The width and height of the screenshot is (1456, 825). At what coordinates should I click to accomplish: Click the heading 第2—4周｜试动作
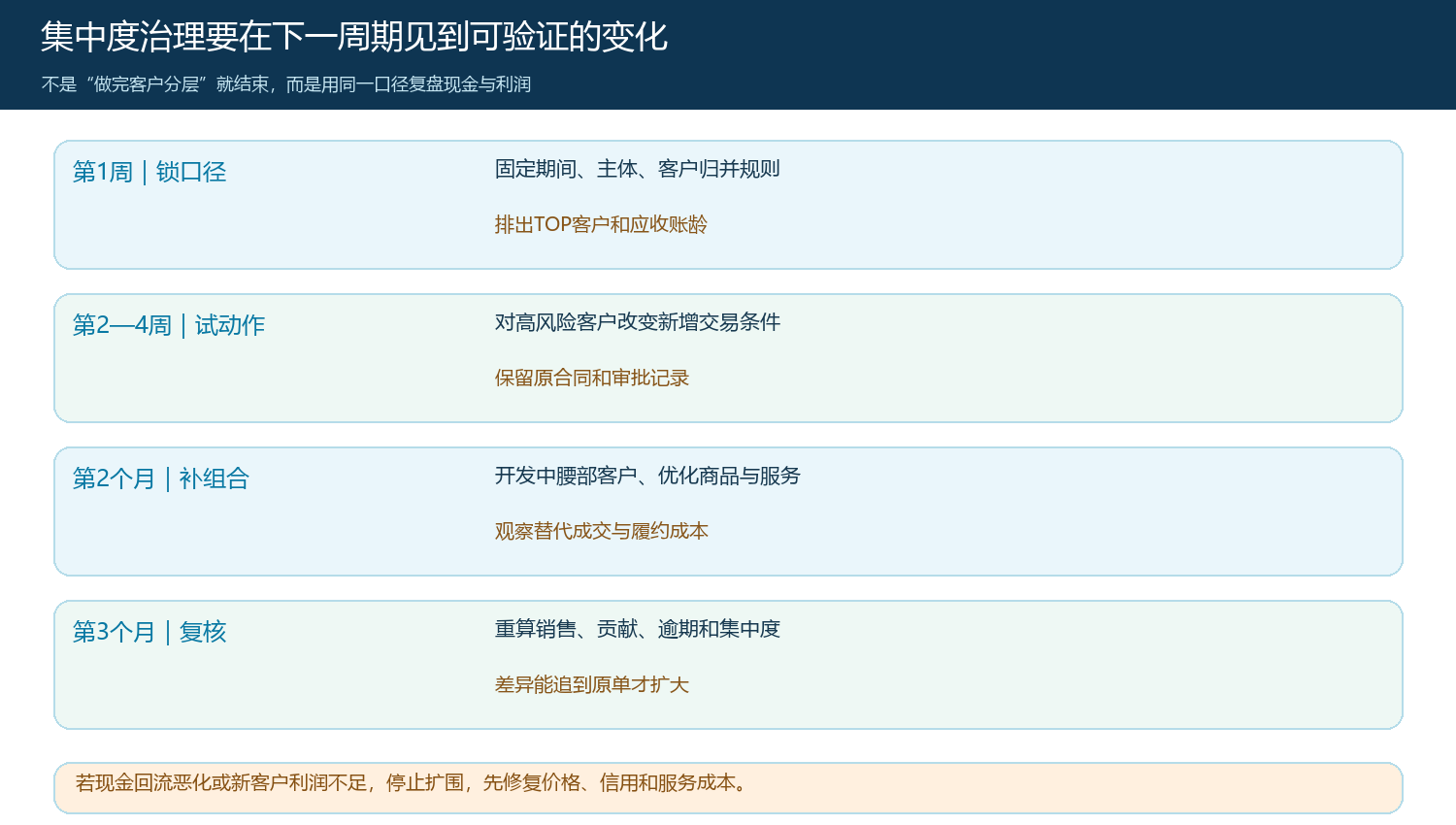tap(169, 325)
